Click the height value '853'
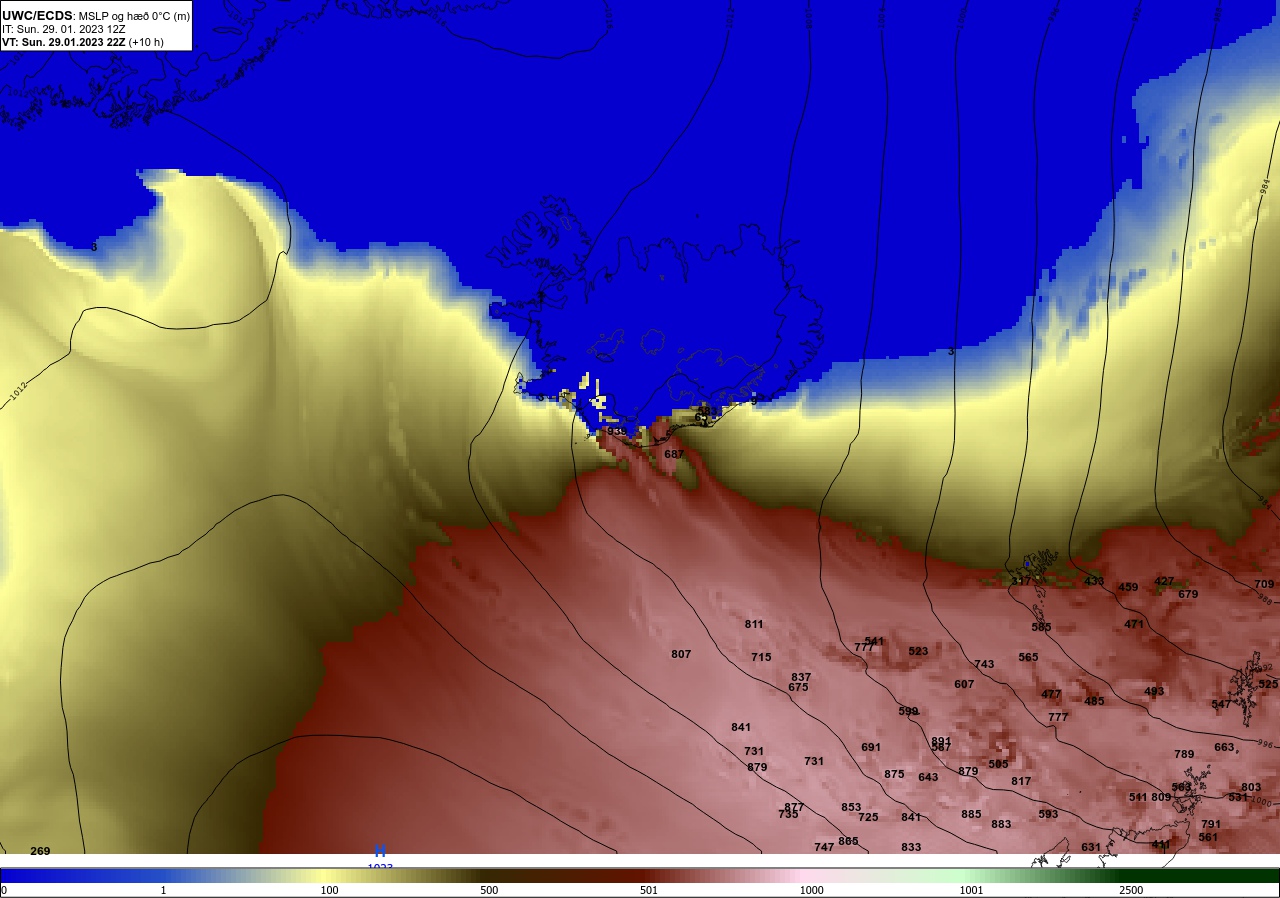1280x898 pixels. coord(851,807)
